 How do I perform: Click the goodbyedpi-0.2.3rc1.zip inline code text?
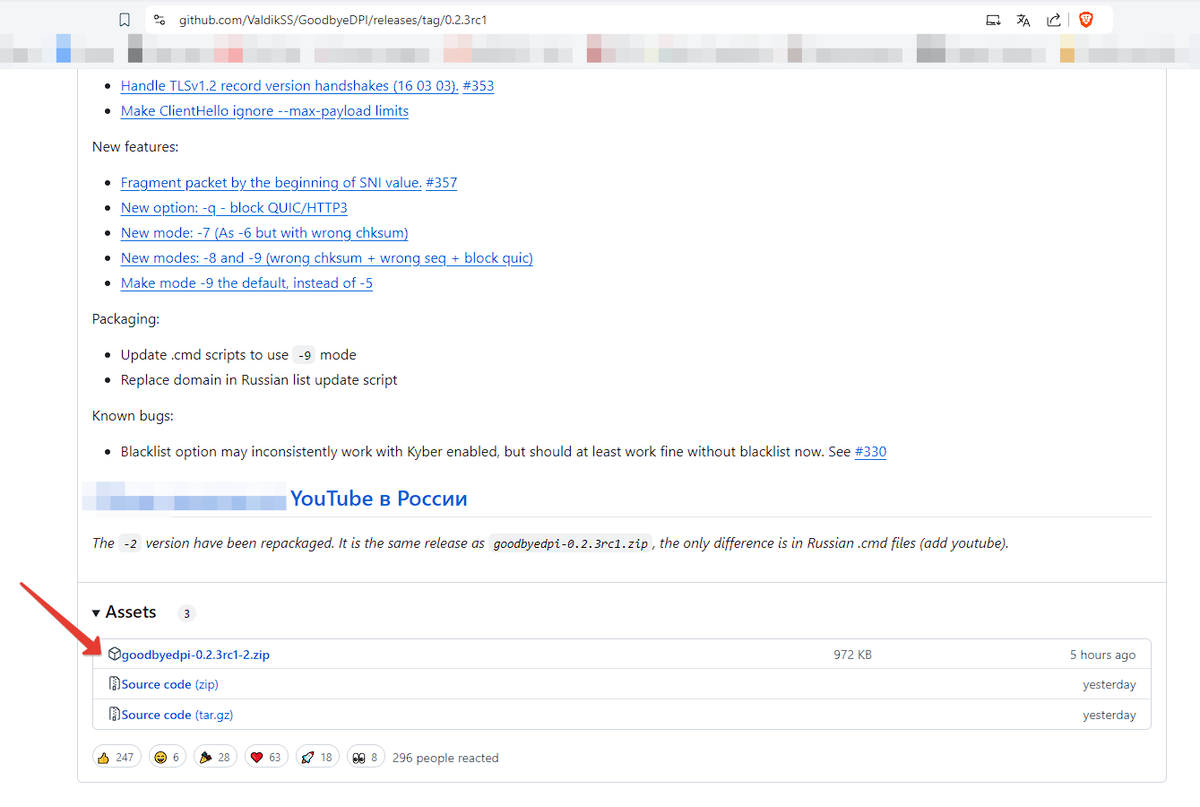(x=571, y=544)
